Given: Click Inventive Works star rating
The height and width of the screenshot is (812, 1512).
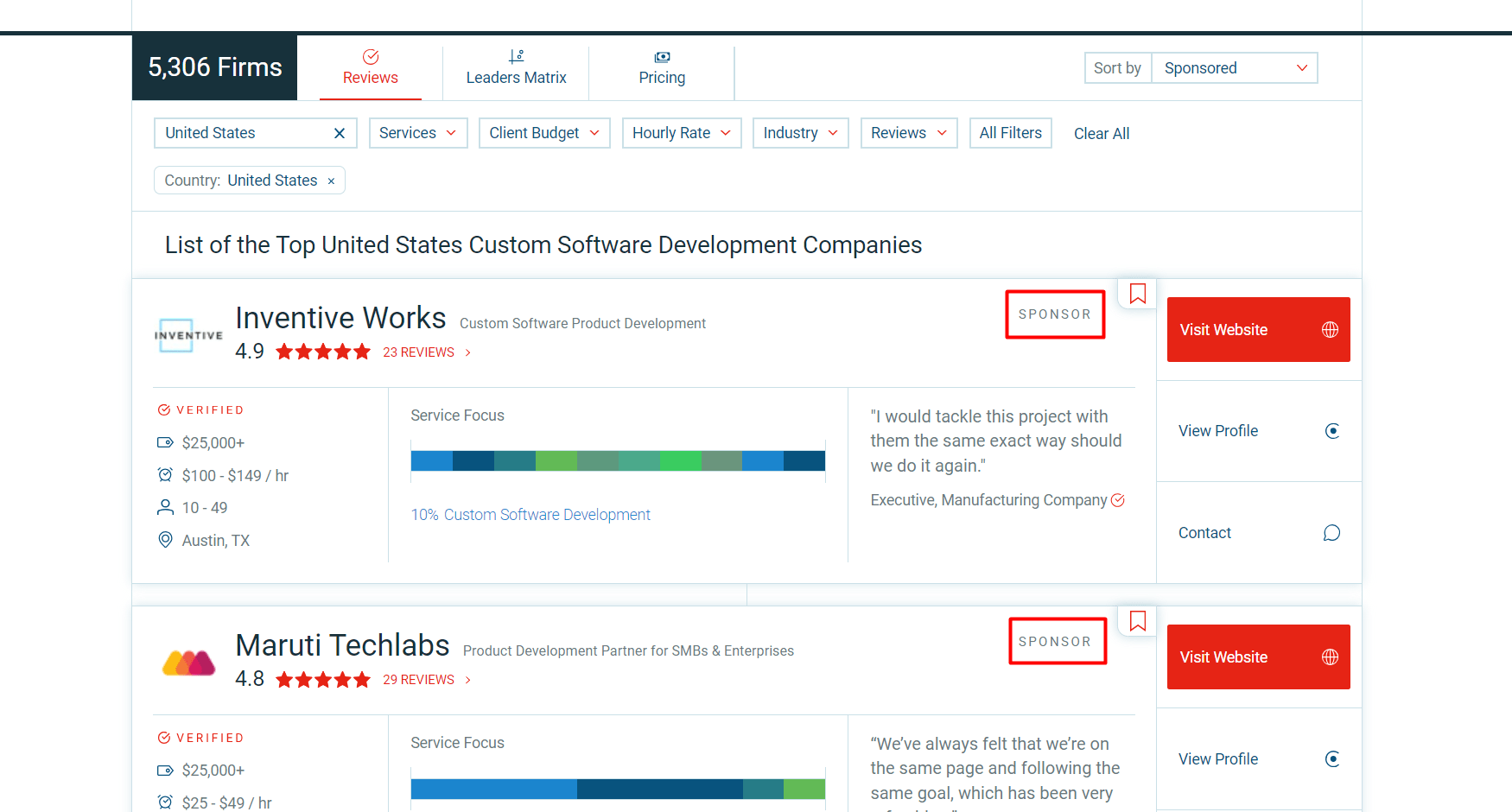Looking at the screenshot, I should (x=323, y=352).
